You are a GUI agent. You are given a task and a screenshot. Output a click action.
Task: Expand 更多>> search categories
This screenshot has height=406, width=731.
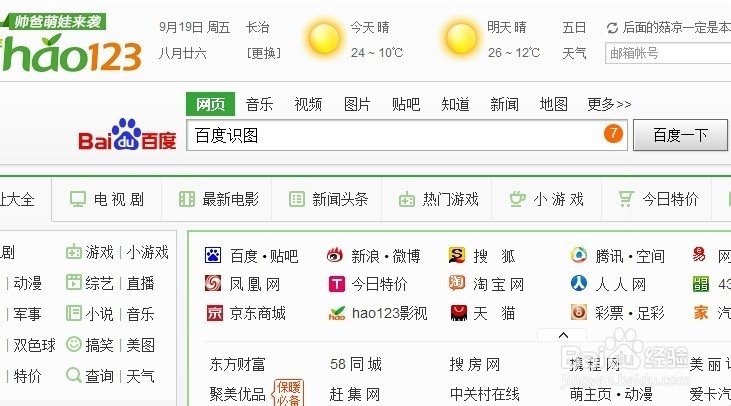pos(609,104)
